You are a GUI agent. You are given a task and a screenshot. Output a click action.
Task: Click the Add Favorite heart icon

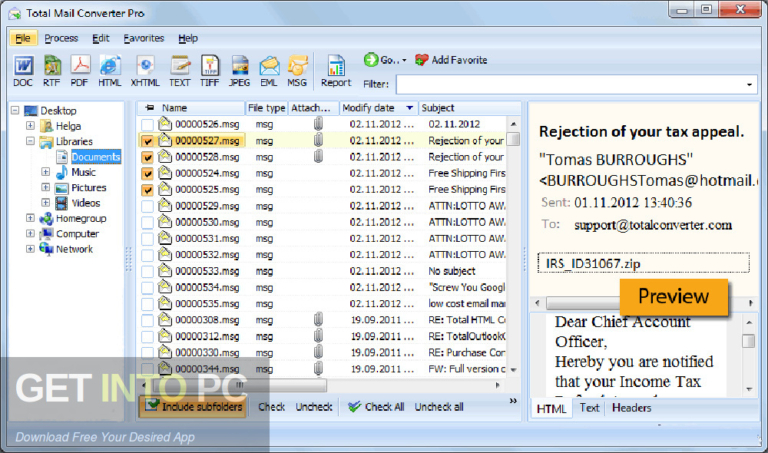tap(421, 60)
